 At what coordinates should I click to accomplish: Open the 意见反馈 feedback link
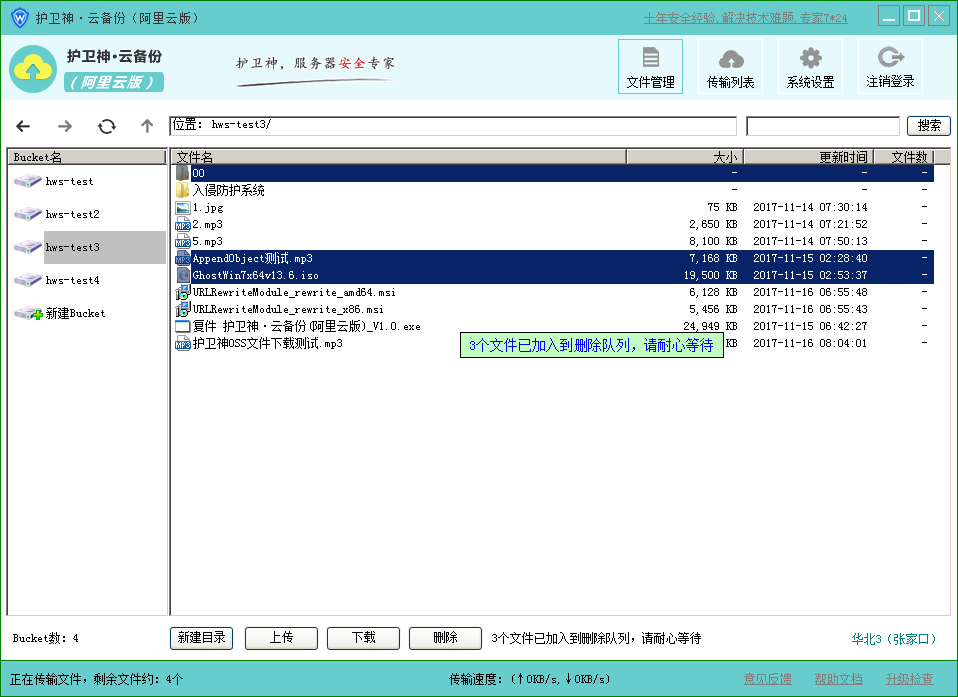767,679
